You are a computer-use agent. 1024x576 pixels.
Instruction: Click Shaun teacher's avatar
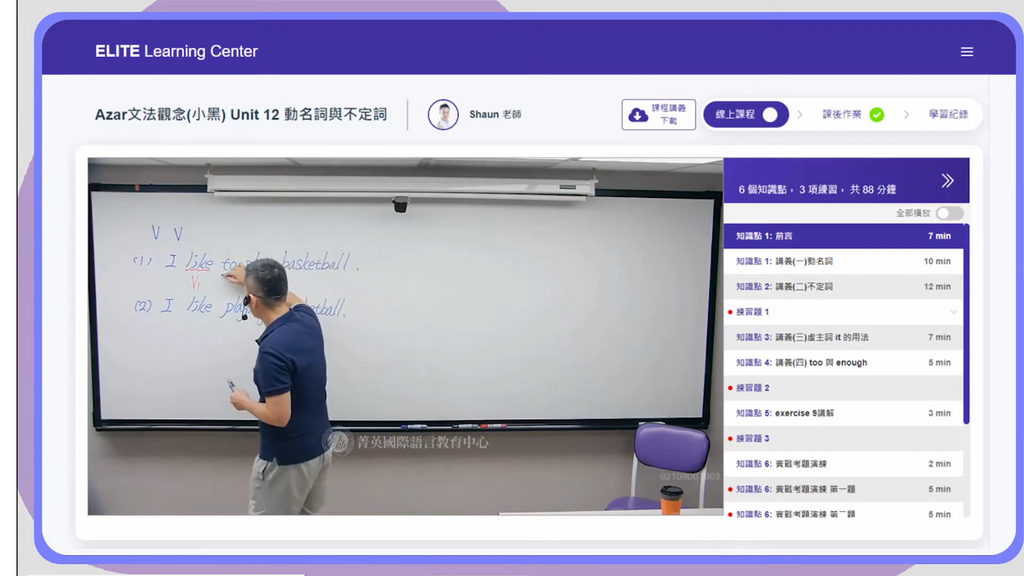[x=443, y=115]
